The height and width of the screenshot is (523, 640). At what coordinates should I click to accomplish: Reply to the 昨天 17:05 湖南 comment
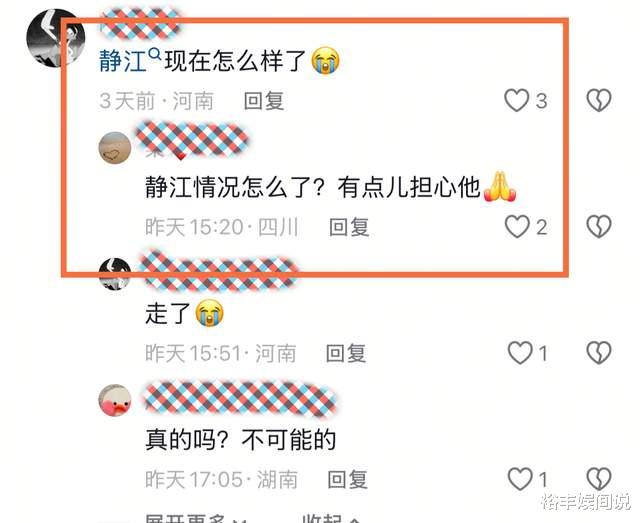click(x=347, y=479)
